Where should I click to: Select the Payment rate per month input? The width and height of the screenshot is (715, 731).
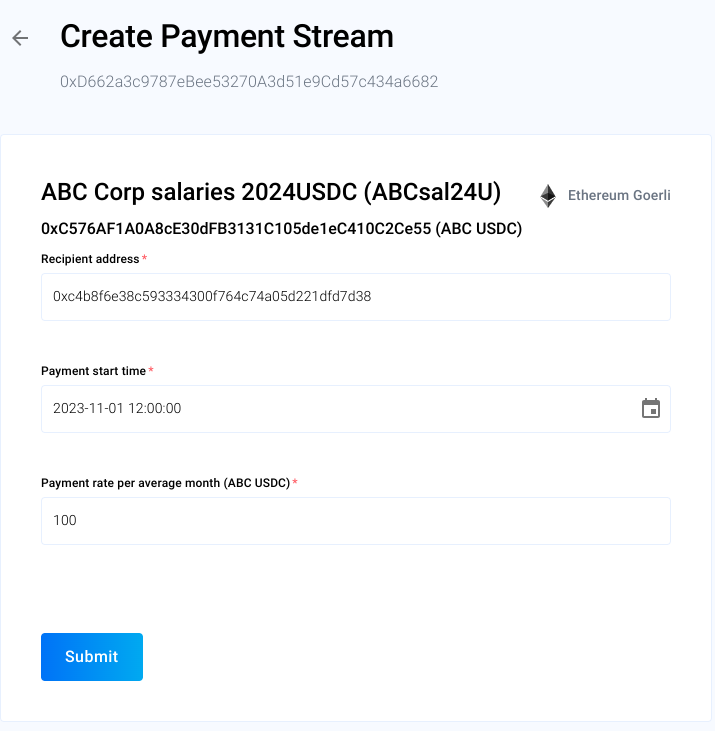click(355, 520)
